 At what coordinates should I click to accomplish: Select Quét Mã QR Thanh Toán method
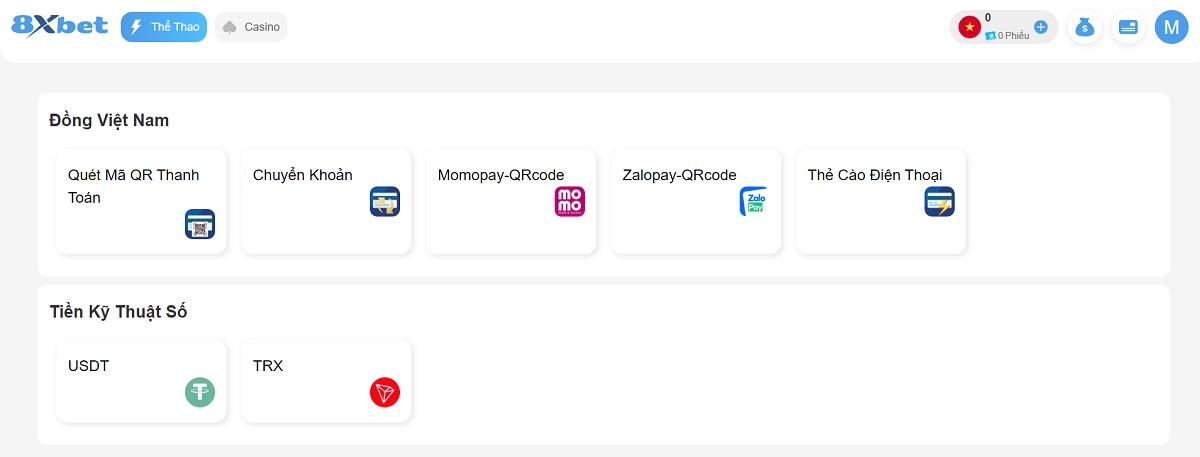click(142, 201)
